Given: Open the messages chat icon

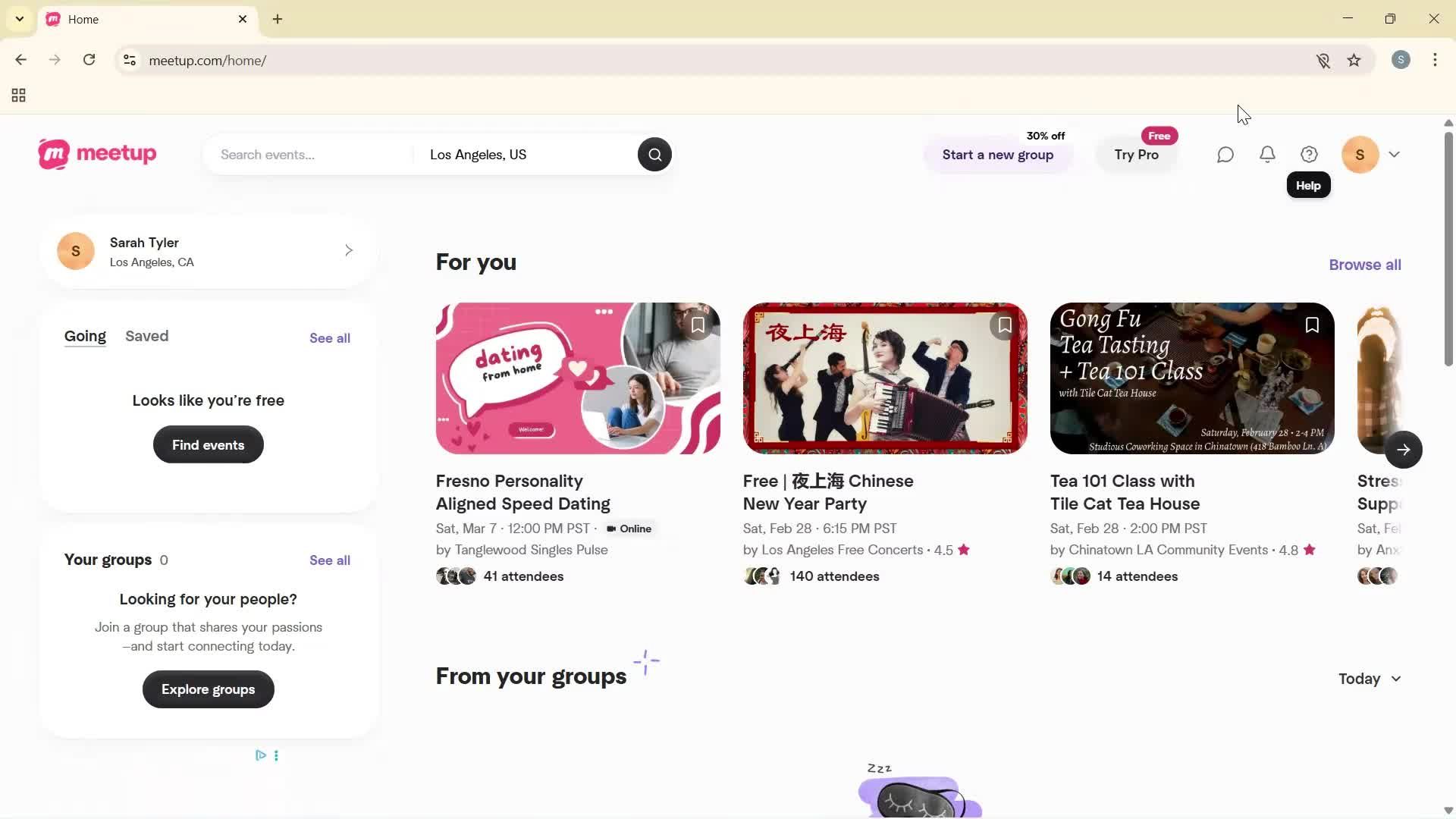Looking at the screenshot, I should (1225, 154).
